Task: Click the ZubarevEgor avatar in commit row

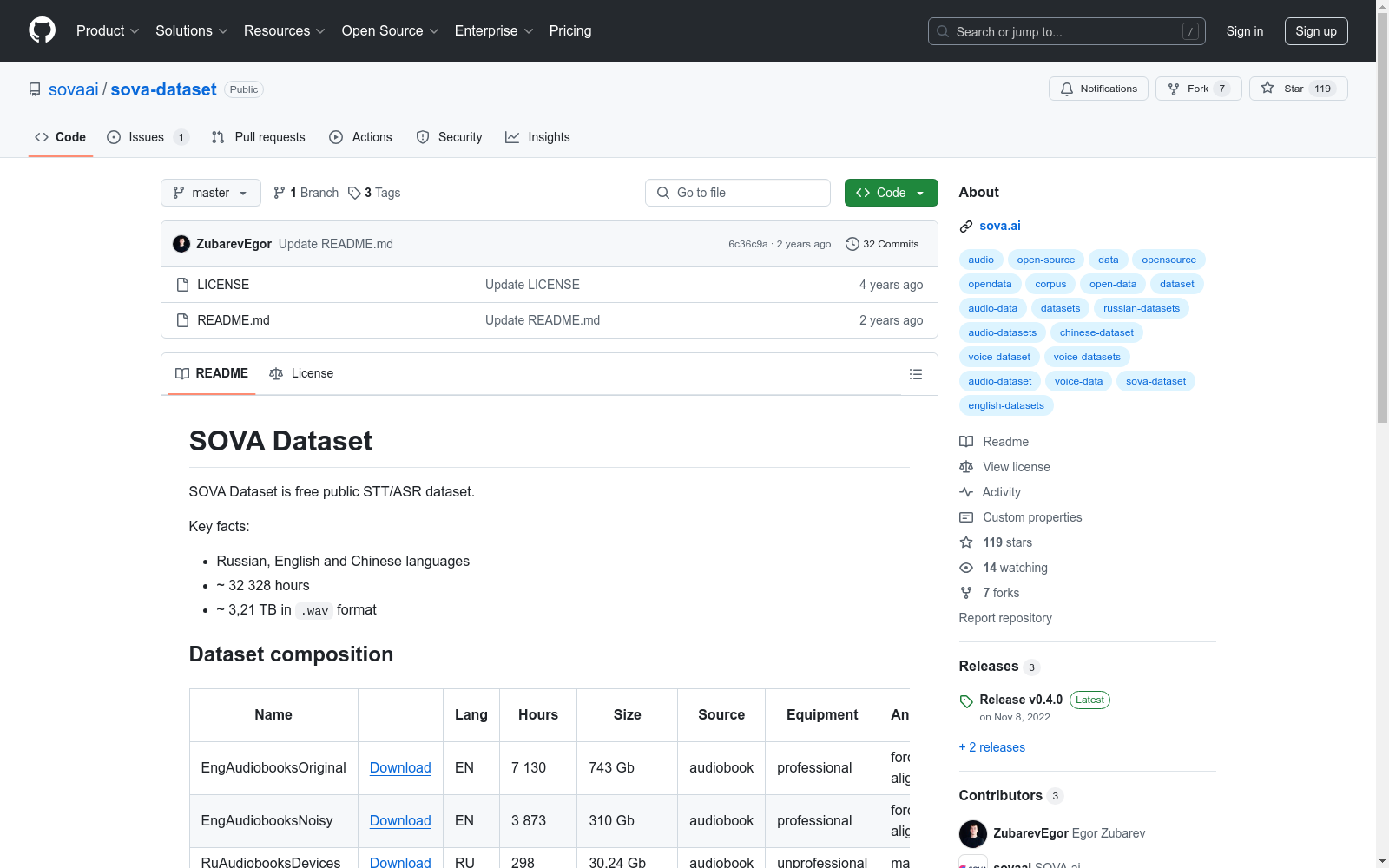Action: click(x=181, y=244)
